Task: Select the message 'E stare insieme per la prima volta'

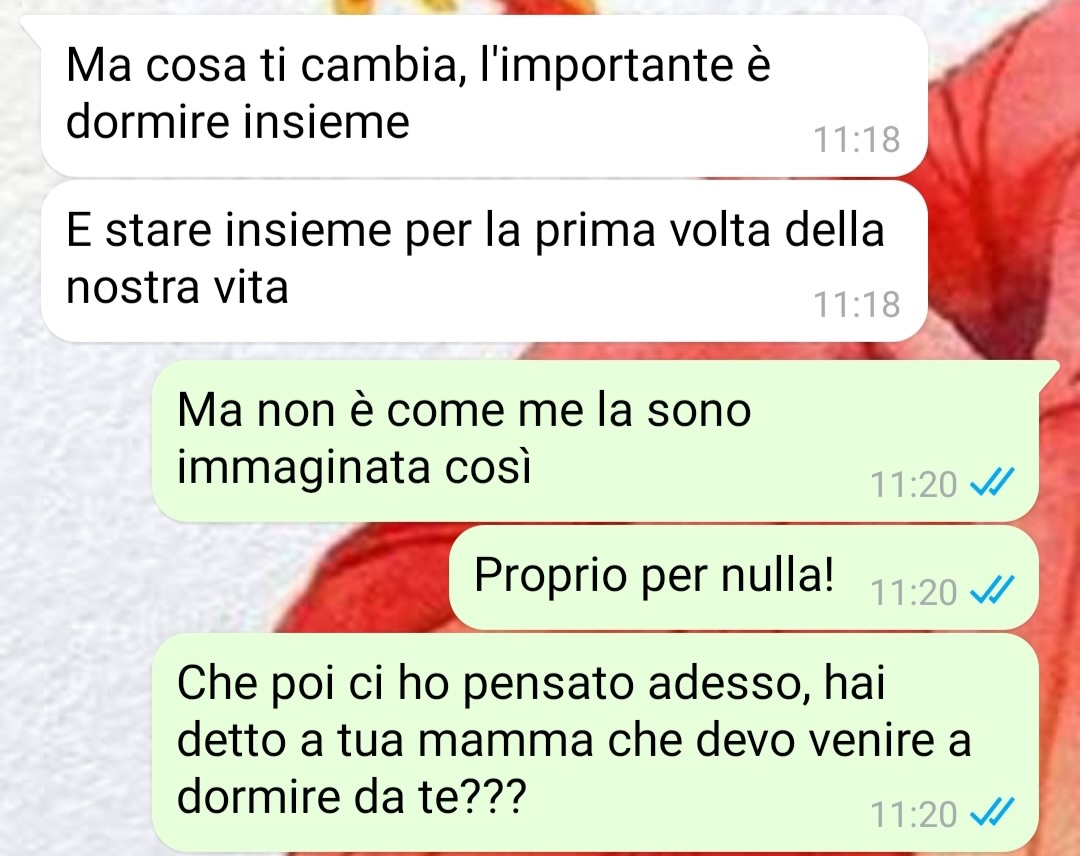Action: pyautogui.click(x=484, y=262)
